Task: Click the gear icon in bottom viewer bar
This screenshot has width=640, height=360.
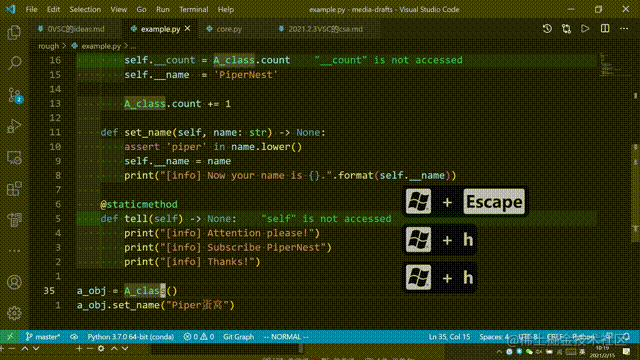Action: click(x=101, y=349)
